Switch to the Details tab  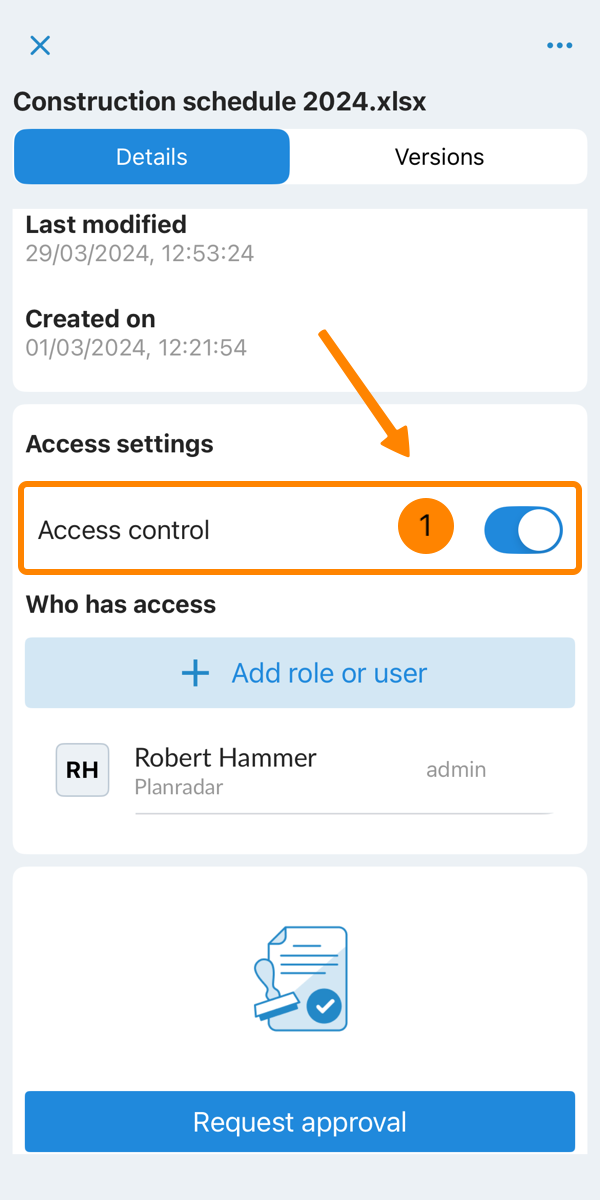152,157
